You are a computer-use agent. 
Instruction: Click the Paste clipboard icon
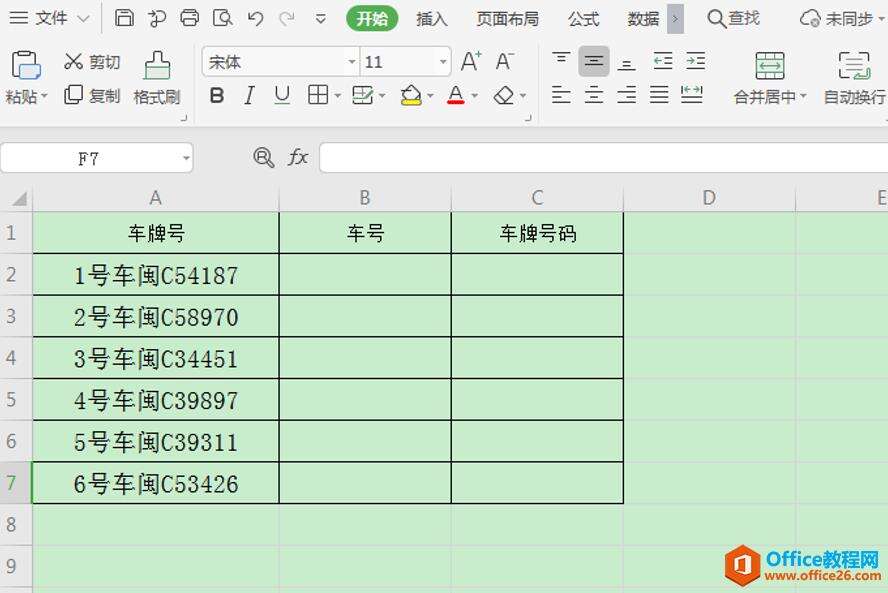coord(25,65)
